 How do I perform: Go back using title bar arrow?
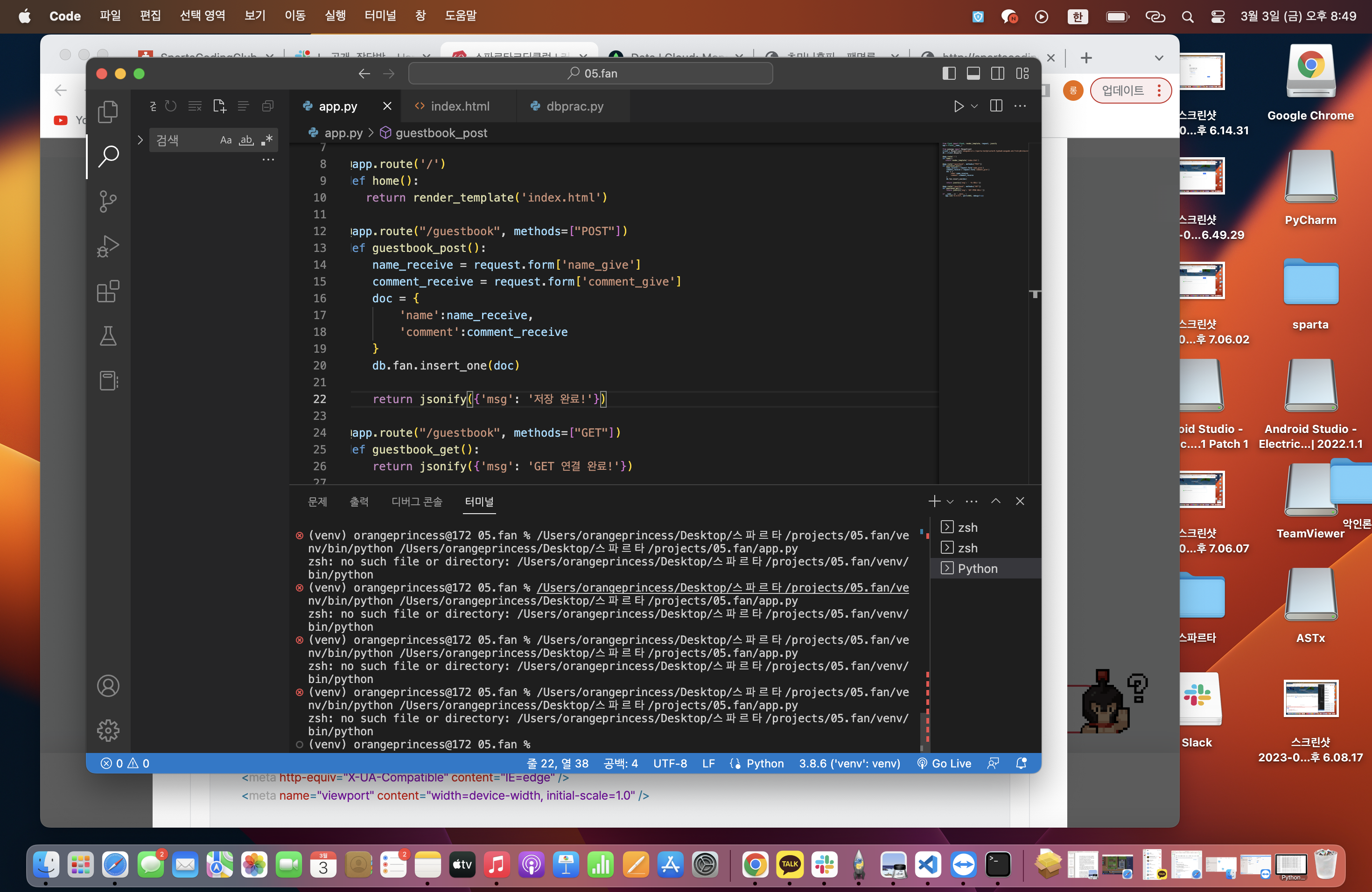point(364,73)
